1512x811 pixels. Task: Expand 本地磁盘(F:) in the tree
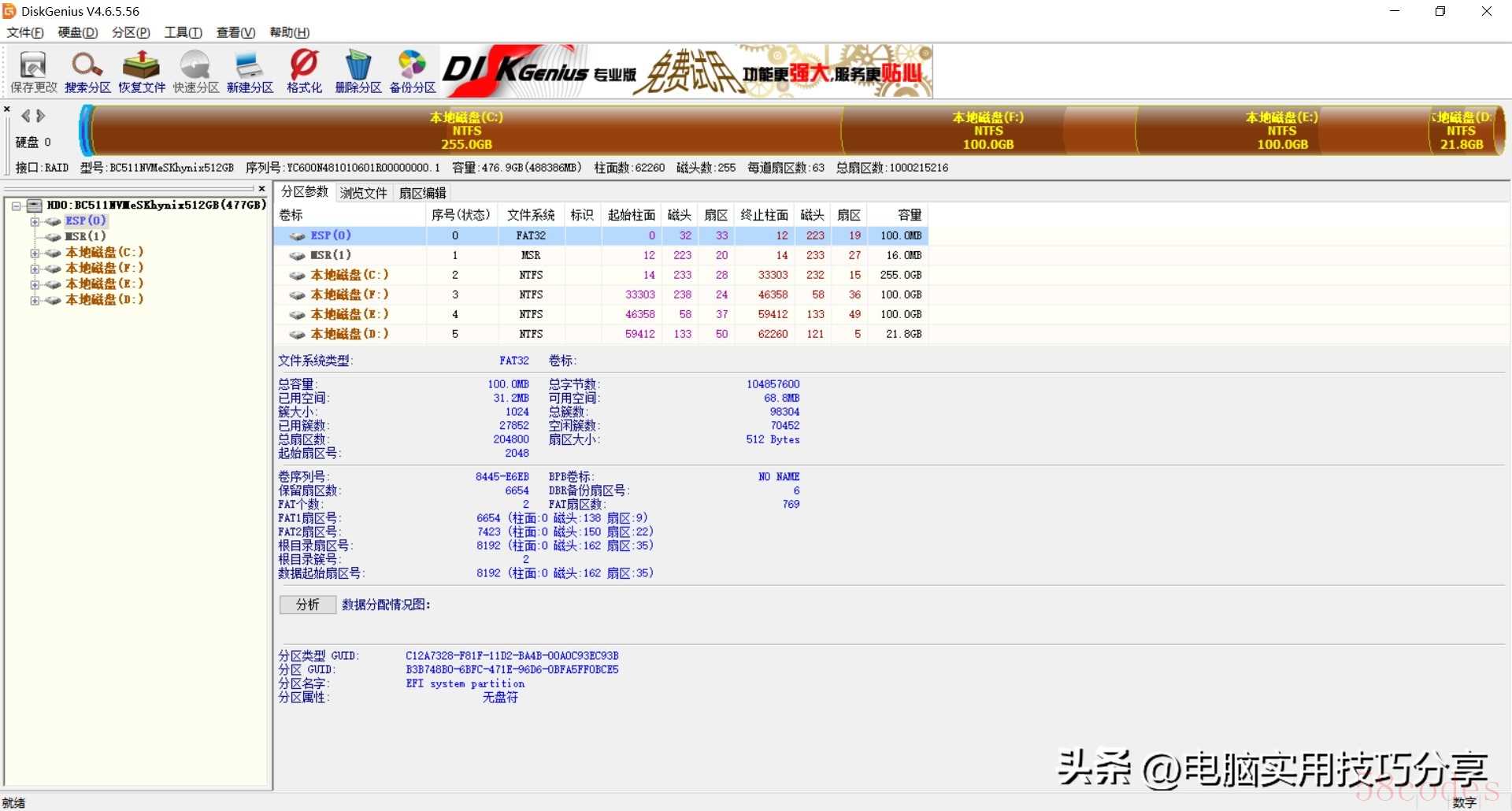point(35,268)
